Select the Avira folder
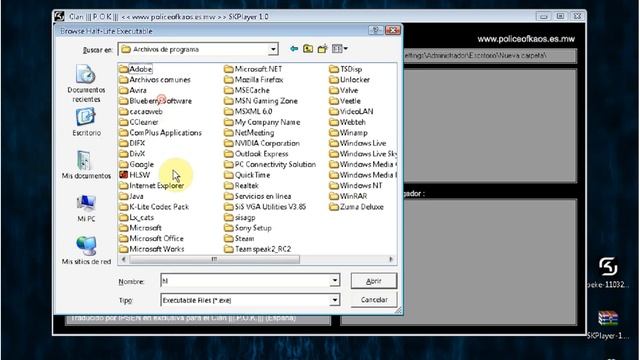640x360 pixels. (133, 90)
